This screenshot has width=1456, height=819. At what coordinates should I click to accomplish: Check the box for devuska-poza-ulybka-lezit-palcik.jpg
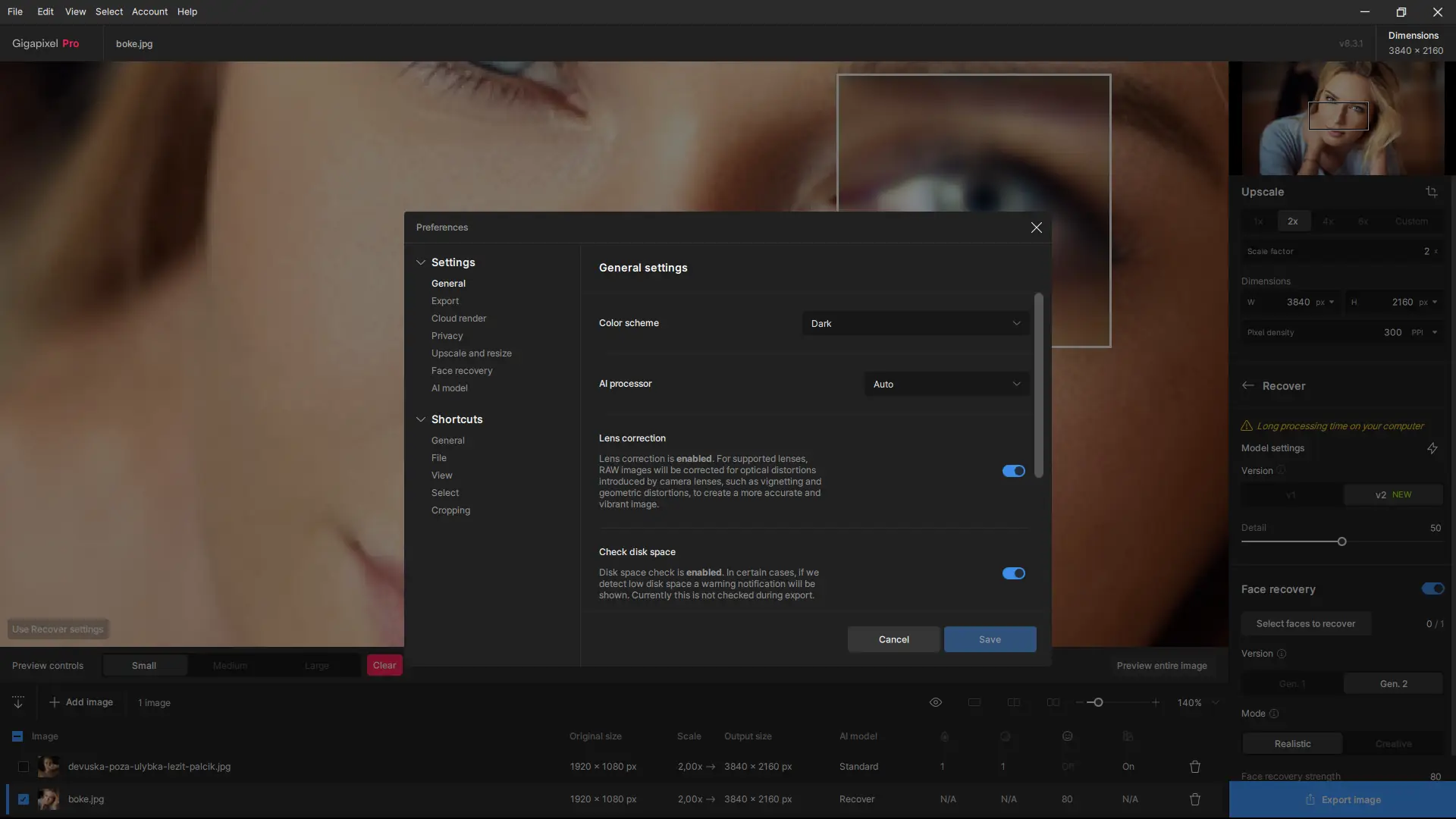[x=24, y=767]
